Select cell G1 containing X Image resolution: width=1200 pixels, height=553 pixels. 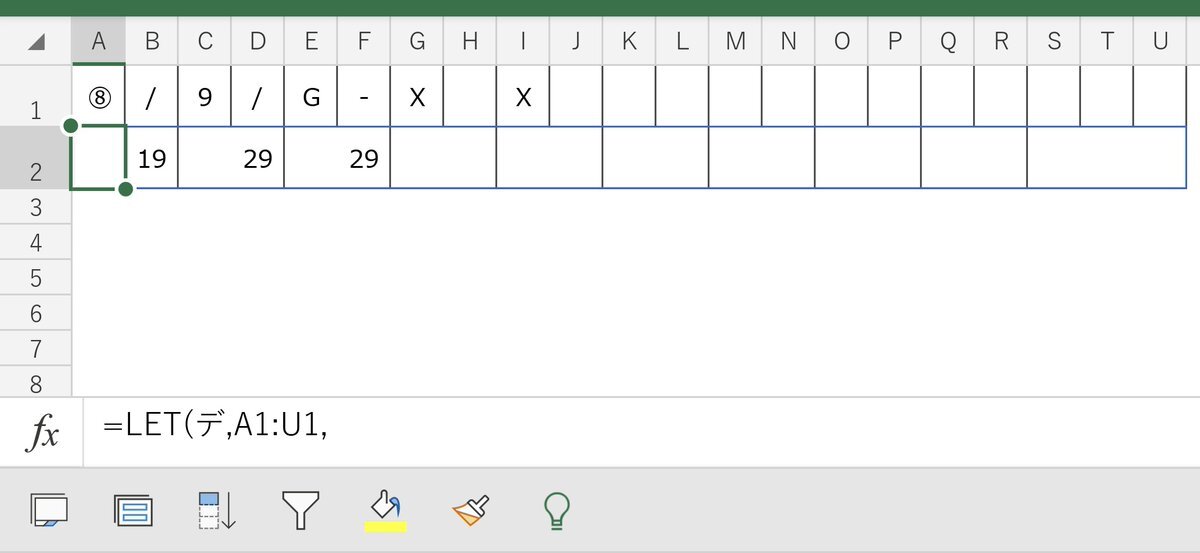coord(417,96)
